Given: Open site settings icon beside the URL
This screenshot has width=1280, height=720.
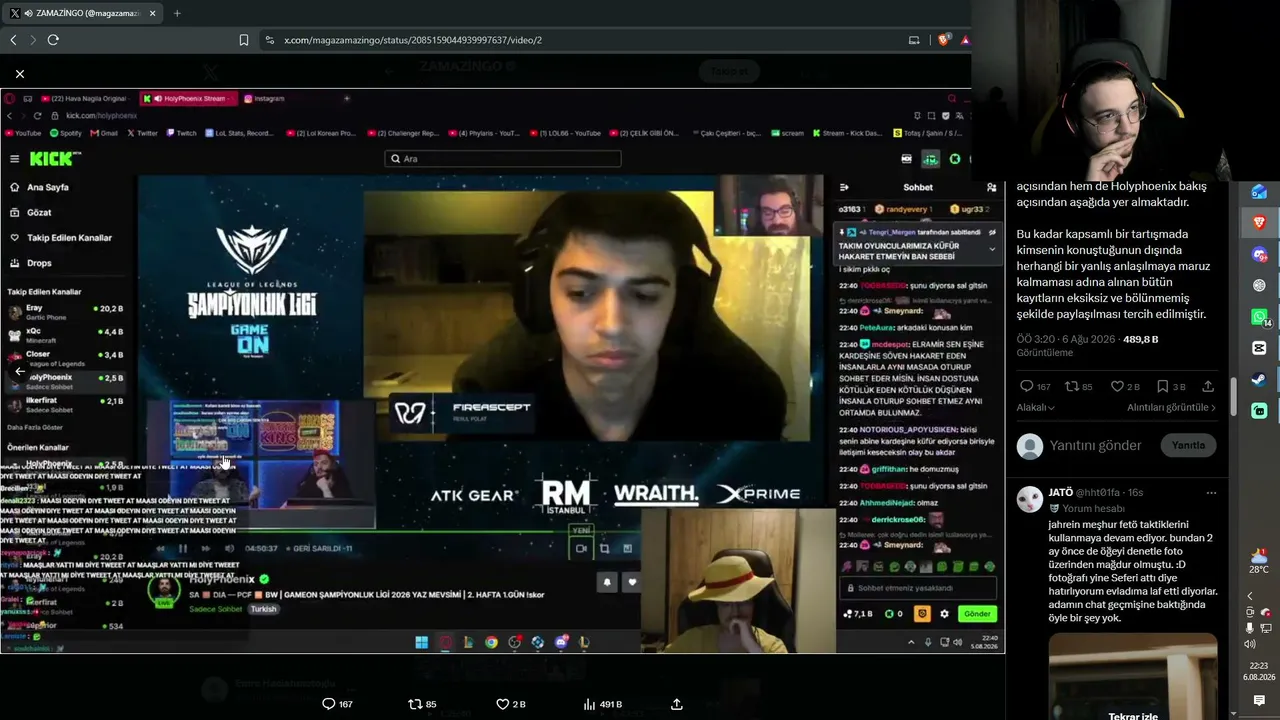Looking at the screenshot, I should 269,40.
